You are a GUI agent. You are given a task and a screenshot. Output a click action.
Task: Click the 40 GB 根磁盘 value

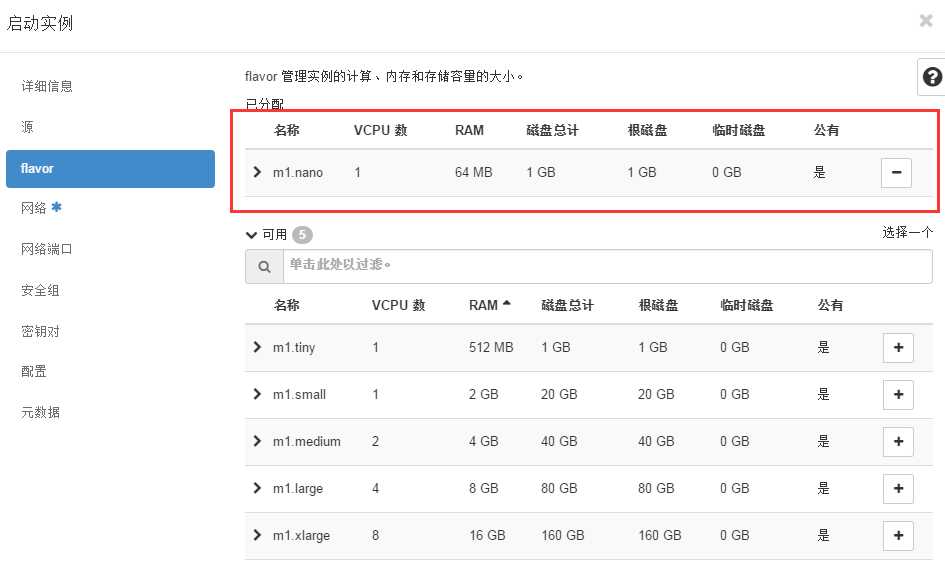(656, 442)
